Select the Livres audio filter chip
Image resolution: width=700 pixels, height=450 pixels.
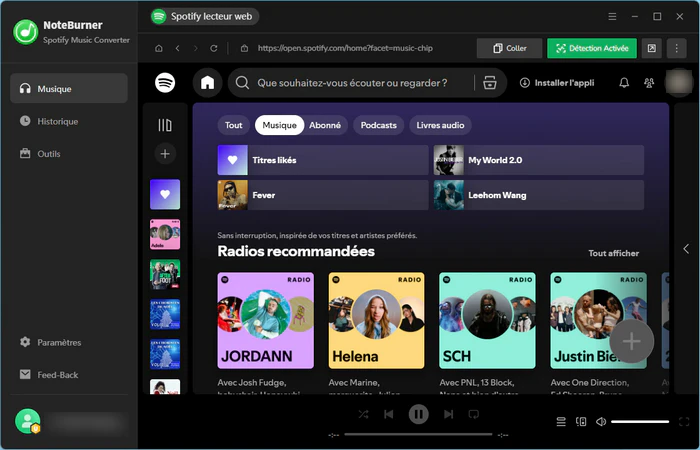(x=440, y=125)
